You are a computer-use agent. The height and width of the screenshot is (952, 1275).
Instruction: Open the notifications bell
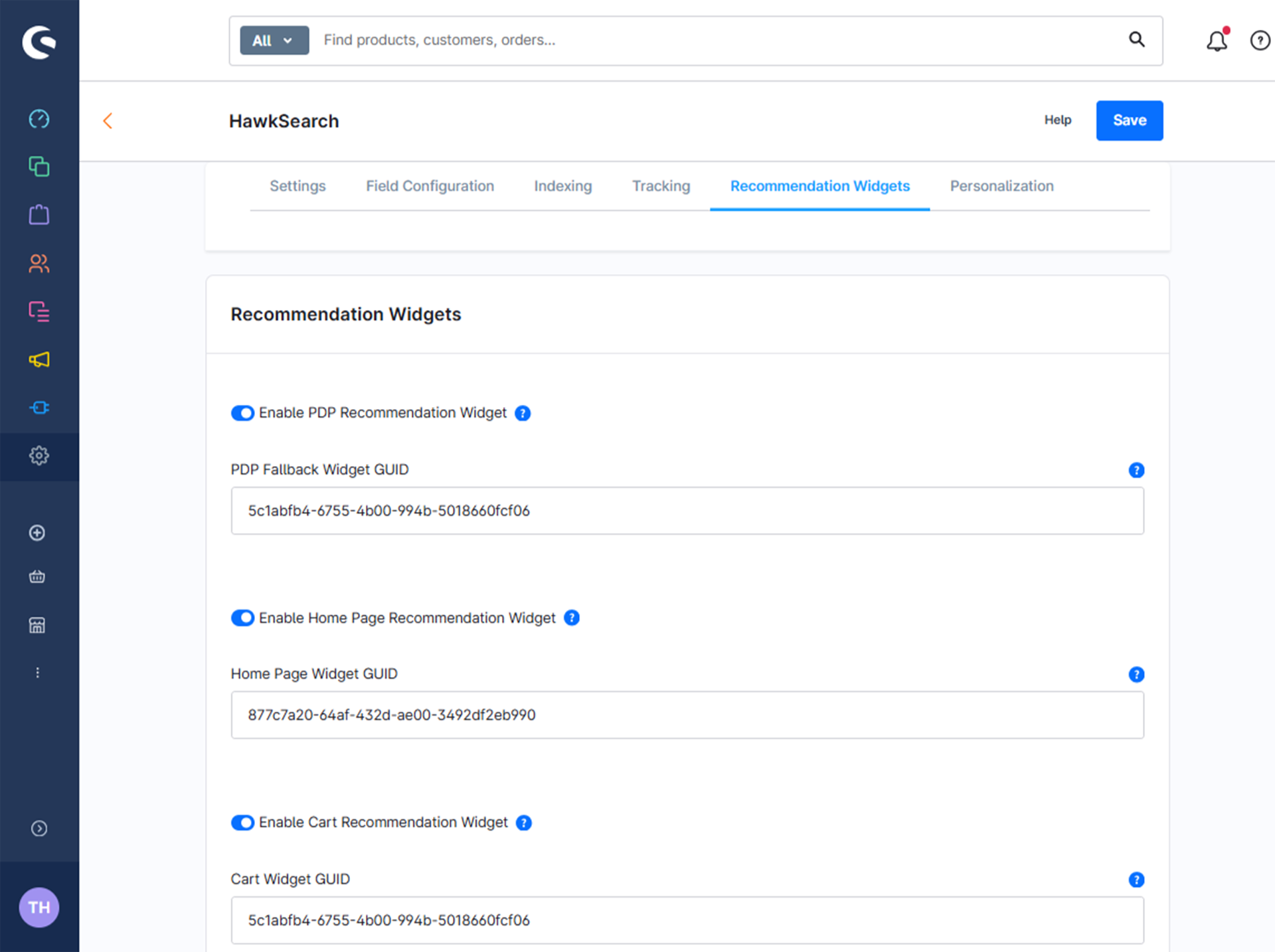tap(1217, 40)
